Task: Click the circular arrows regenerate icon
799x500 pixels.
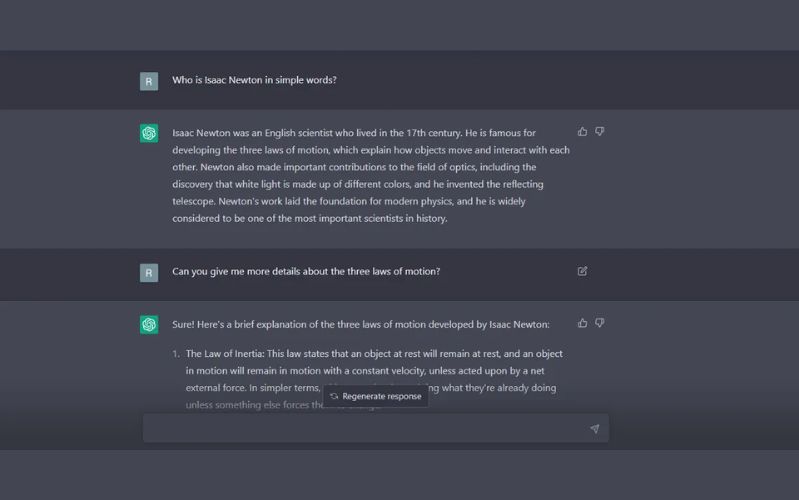Action: 334,397
